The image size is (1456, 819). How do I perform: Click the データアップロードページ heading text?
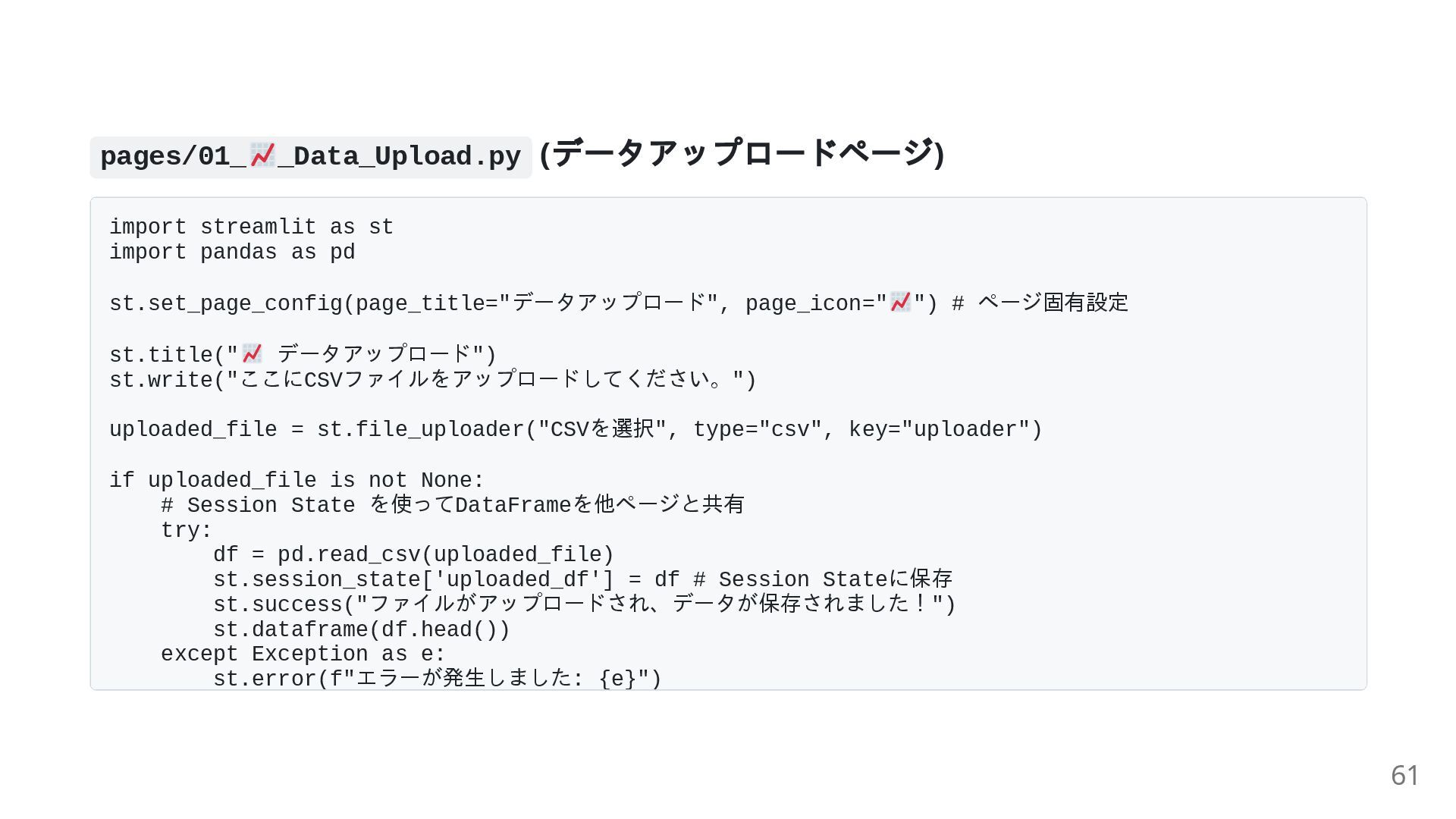(x=742, y=154)
